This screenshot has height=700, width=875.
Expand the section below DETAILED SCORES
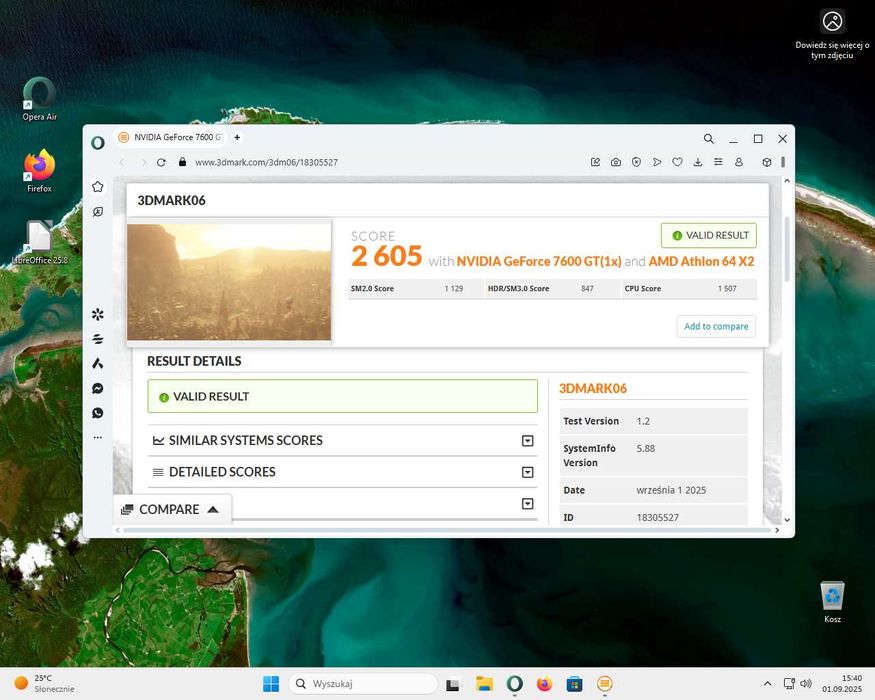point(527,504)
